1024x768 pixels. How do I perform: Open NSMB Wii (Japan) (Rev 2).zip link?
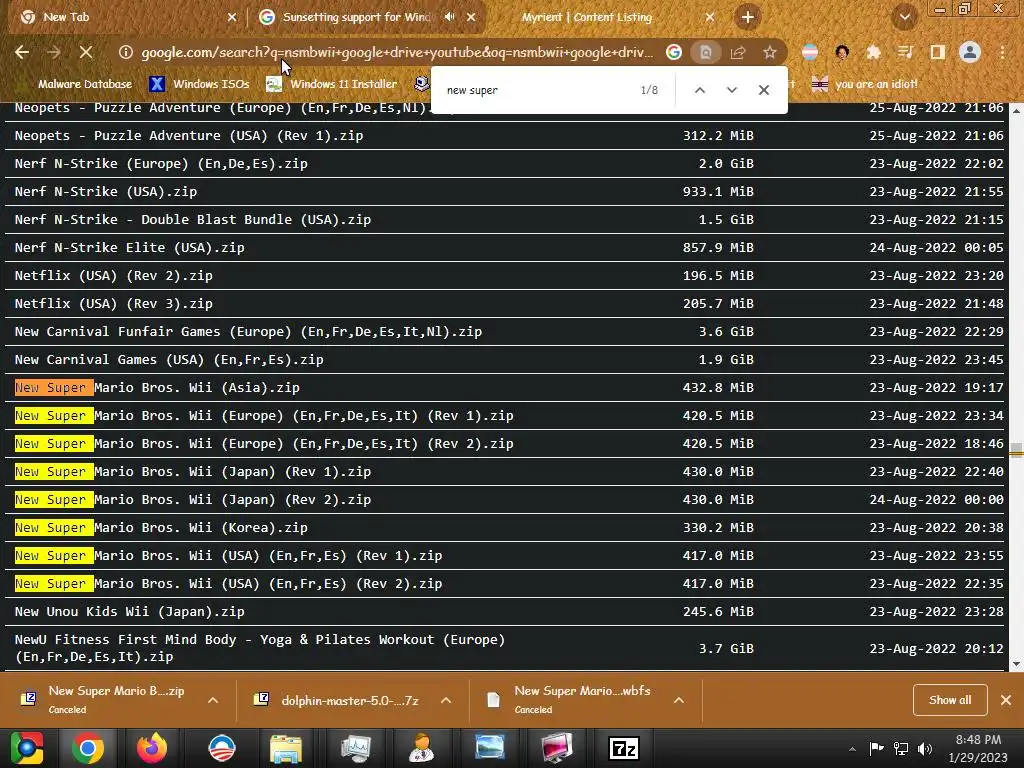point(193,500)
